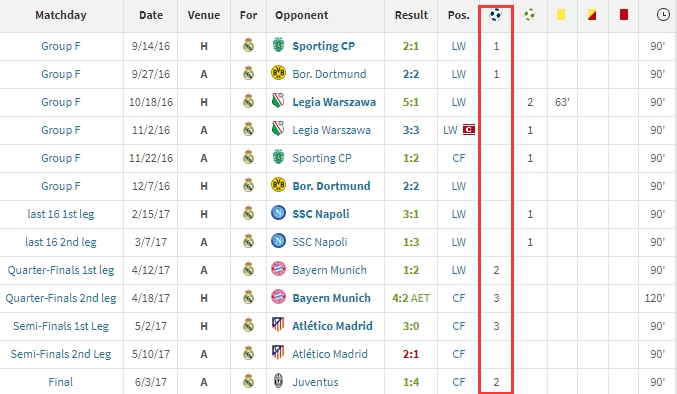Click the Bor. Dortmund 12/7/16 opponent link

pyautogui.click(x=331, y=186)
